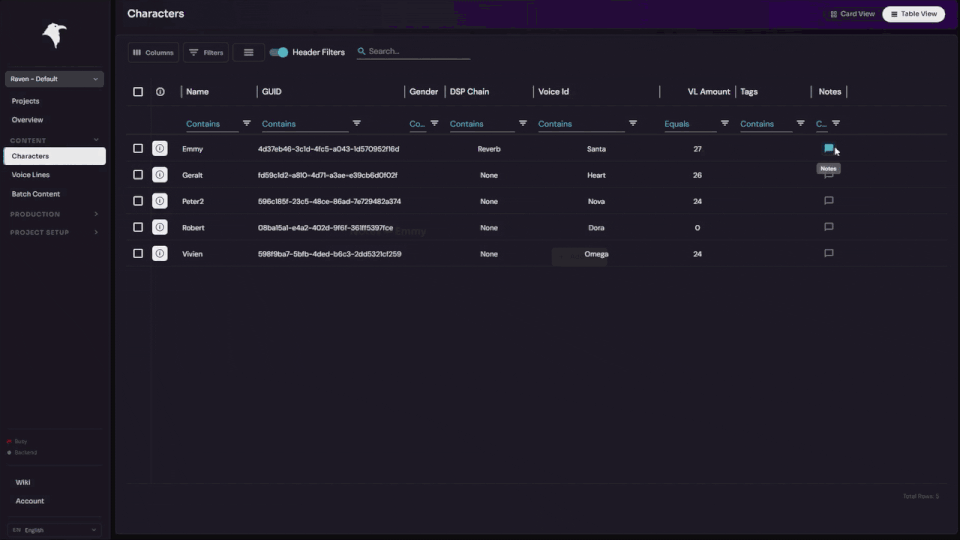Click the search magnifier icon
The image size is (960, 540).
[361, 51]
